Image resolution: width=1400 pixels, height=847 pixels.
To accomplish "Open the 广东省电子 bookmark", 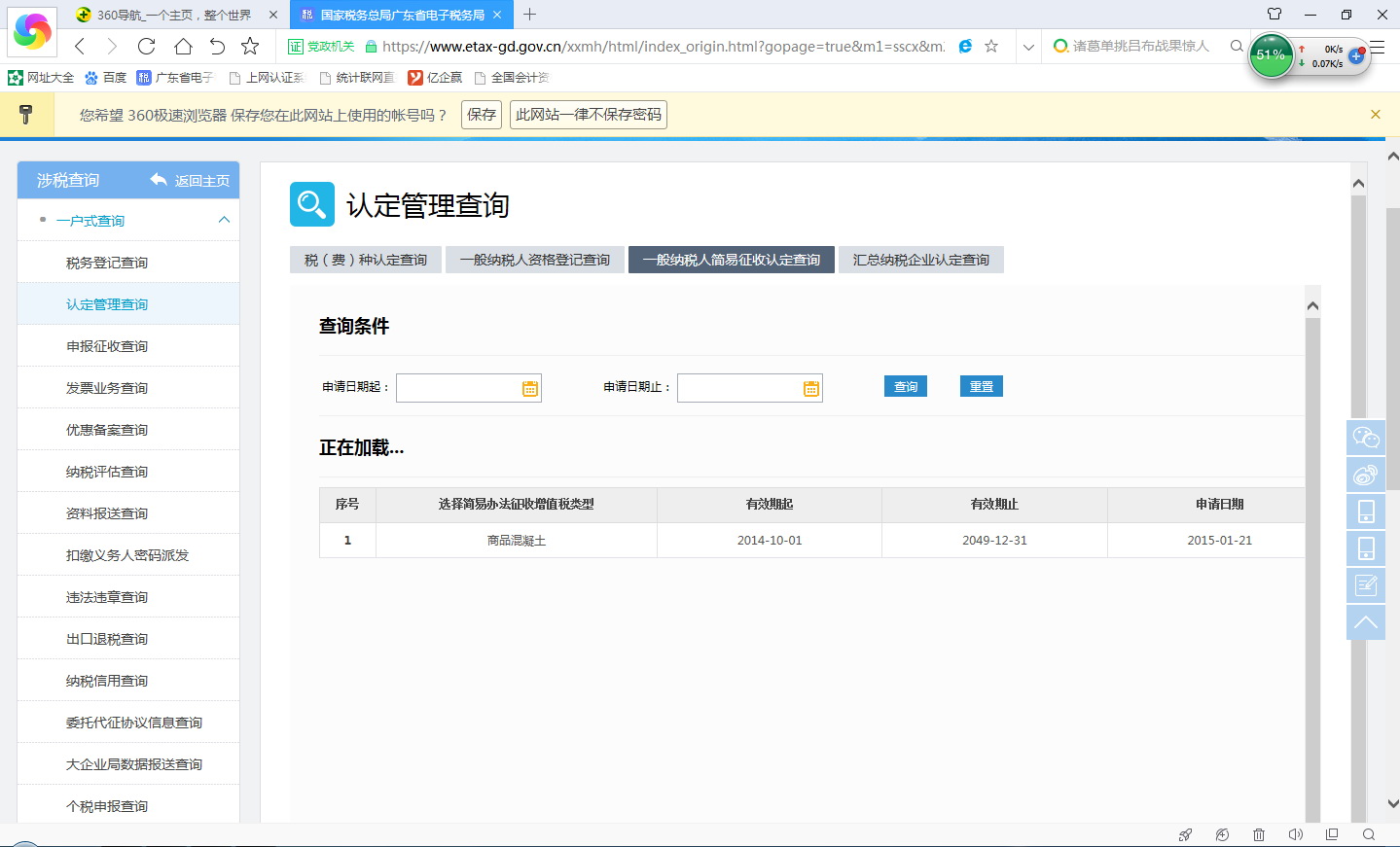I will point(175,77).
